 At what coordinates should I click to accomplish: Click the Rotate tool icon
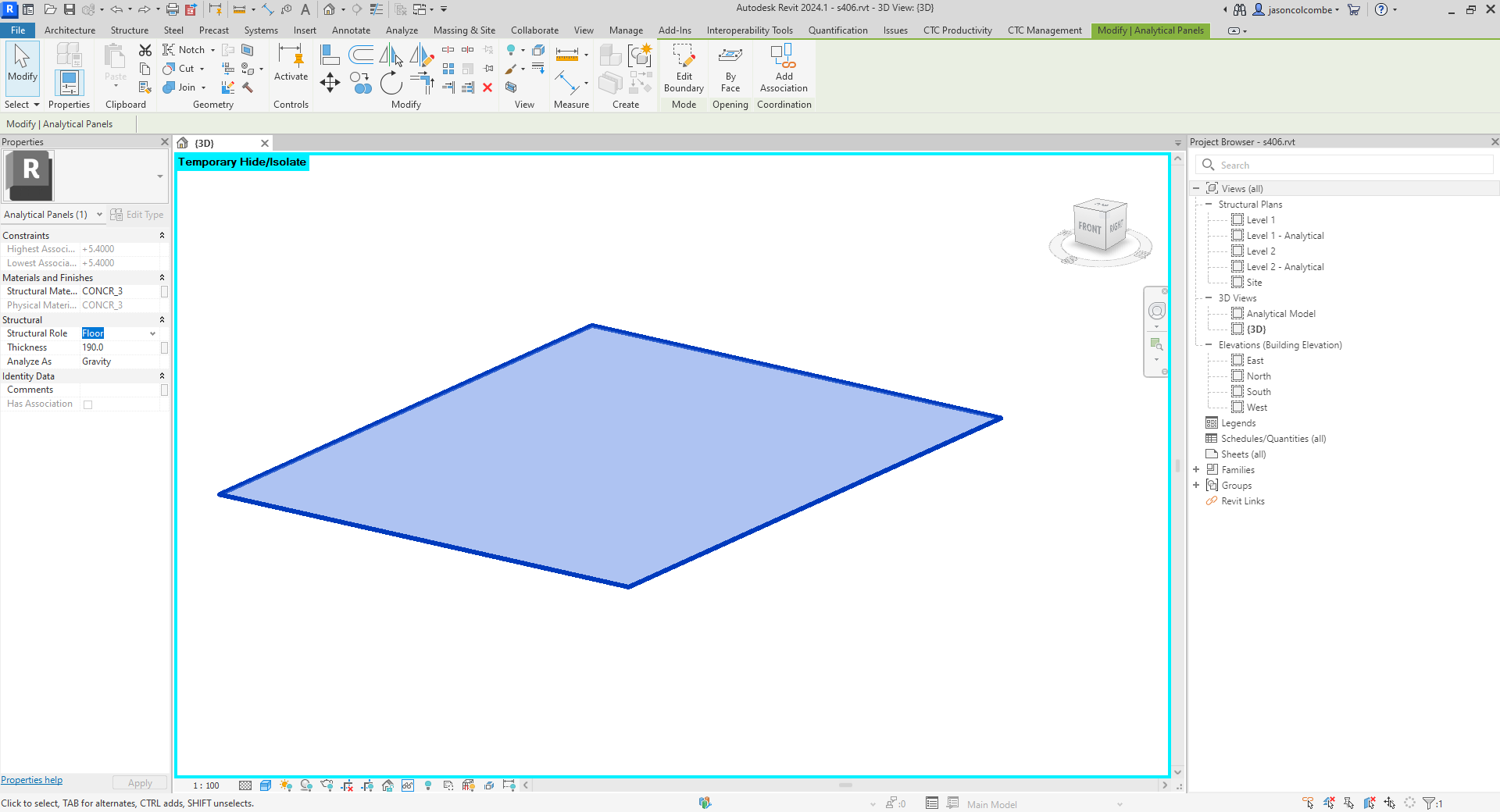coord(391,83)
